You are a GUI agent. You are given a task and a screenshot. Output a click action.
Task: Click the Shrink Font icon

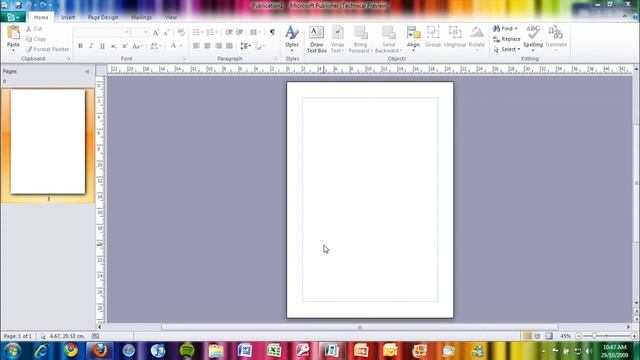point(166,33)
